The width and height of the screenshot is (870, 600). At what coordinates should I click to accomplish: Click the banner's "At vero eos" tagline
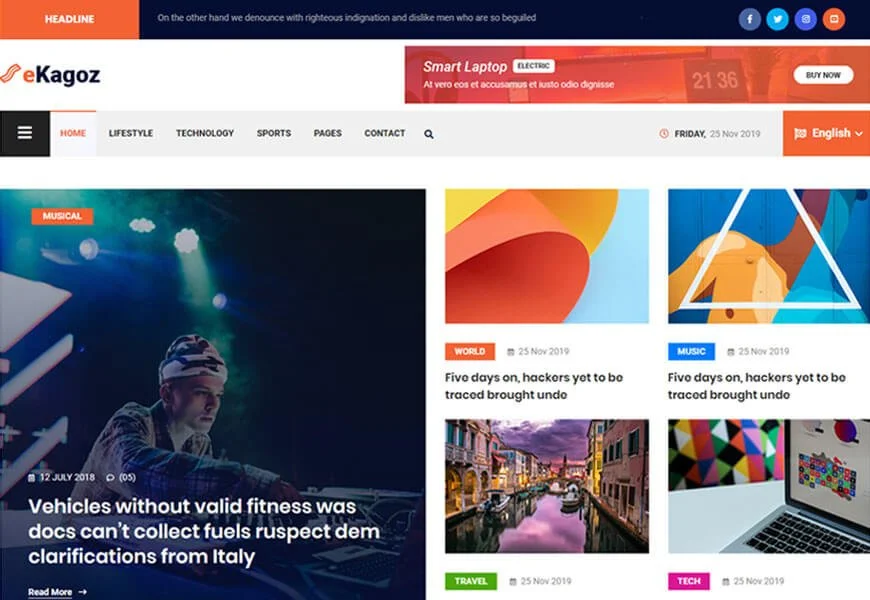[519, 84]
